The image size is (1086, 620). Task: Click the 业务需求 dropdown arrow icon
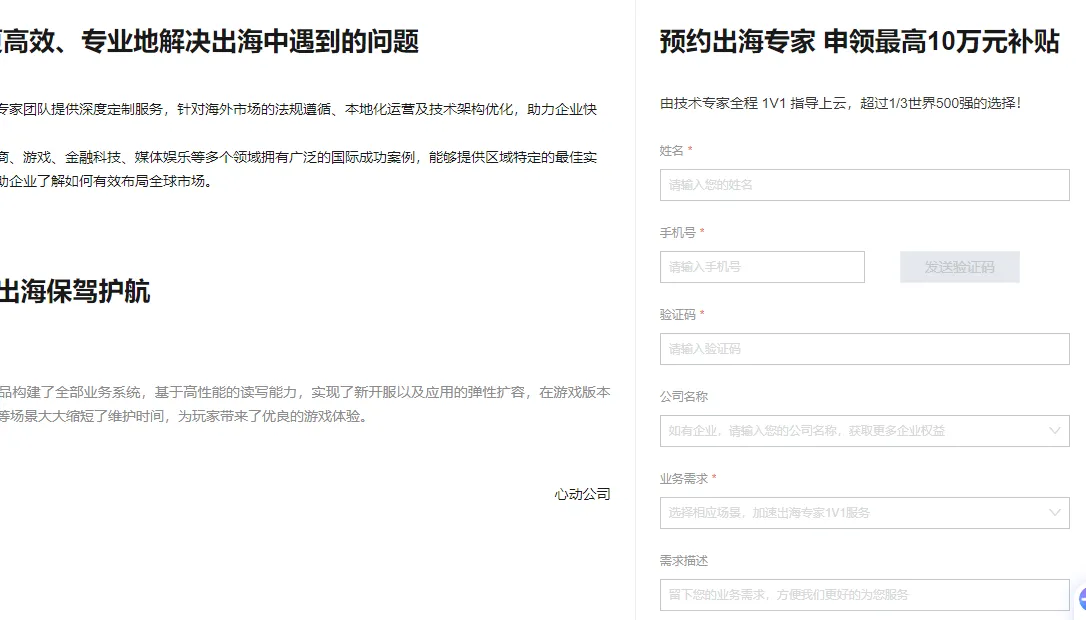click(x=1057, y=513)
